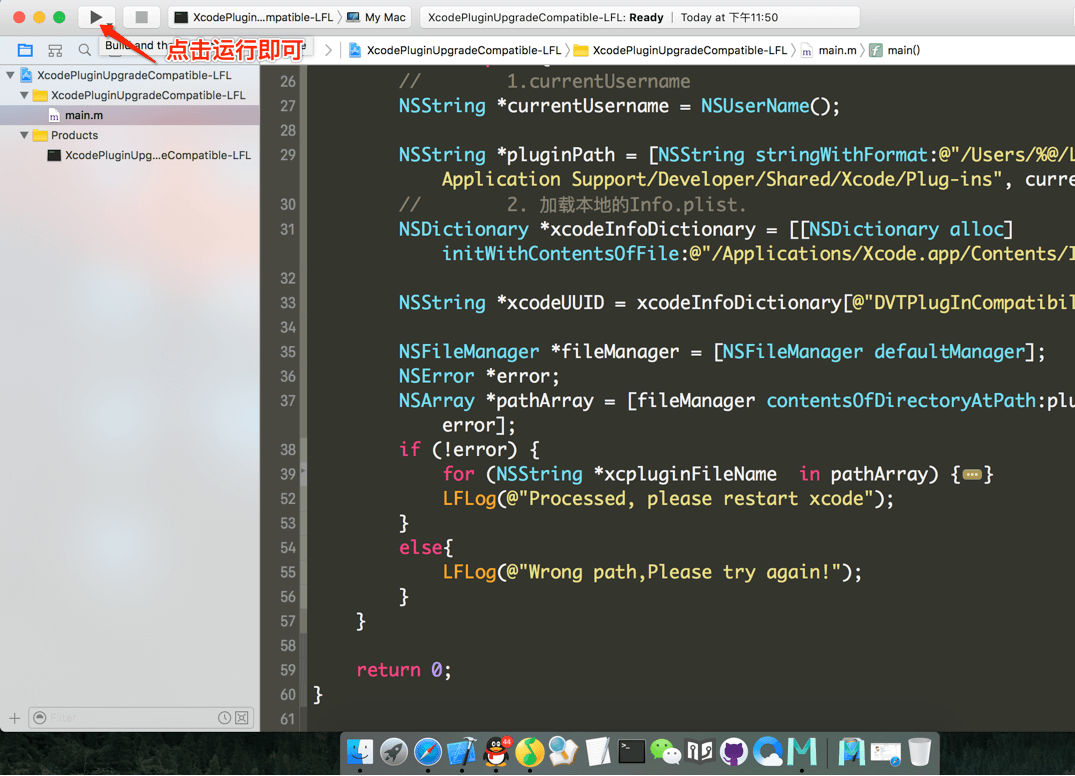The width and height of the screenshot is (1075, 776).
Task: Collapse the root project disclosure triangle
Action: [x=10, y=75]
